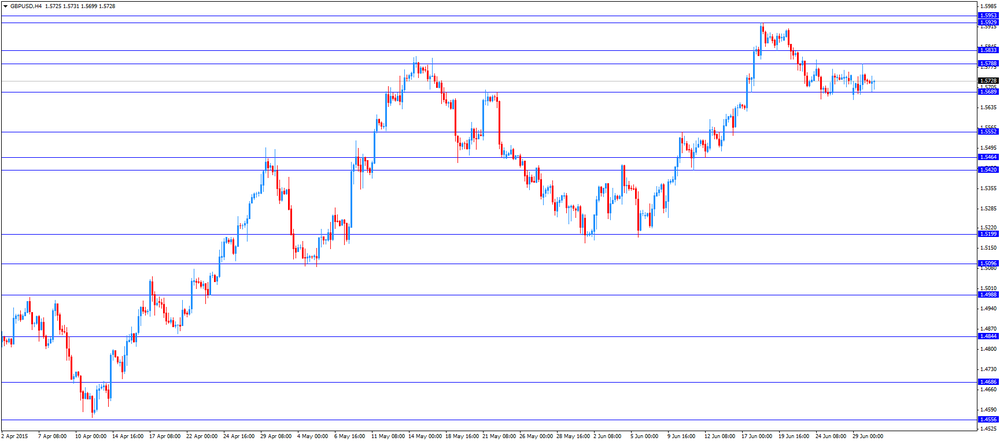Click the 10 Apr 00:00 time label
This screenshot has height=441, width=1000.
tap(89, 436)
